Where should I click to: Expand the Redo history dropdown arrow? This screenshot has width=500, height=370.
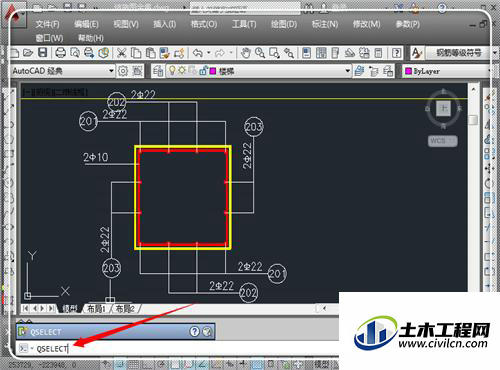tap(231, 53)
